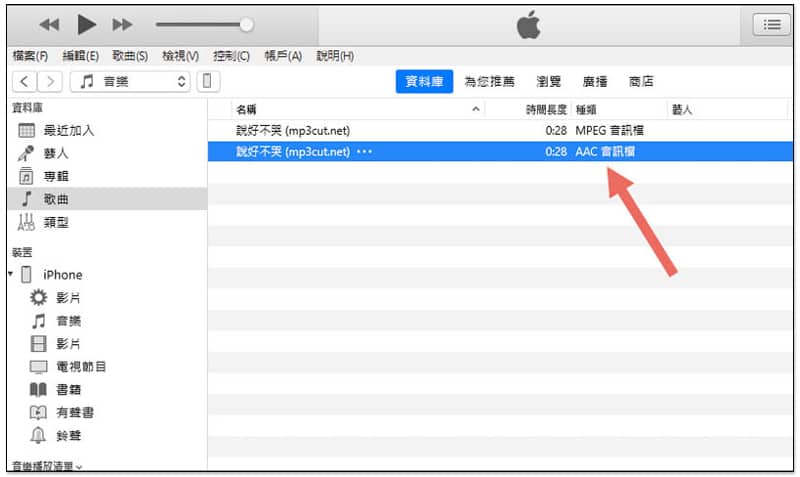The width and height of the screenshot is (800, 477).
Task: Open the 說明(H) menu
Action: point(335,56)
